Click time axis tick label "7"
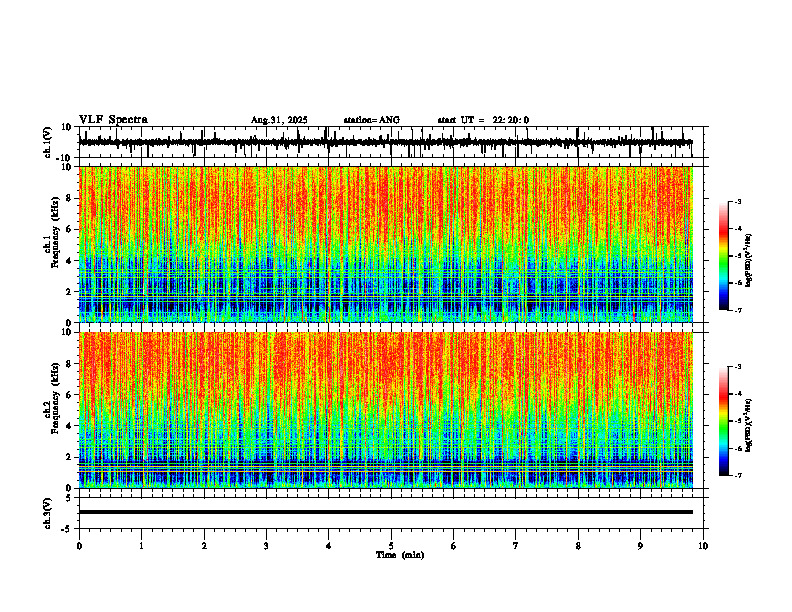The height and width of the screenshot is (612, 792). [516, 546]
